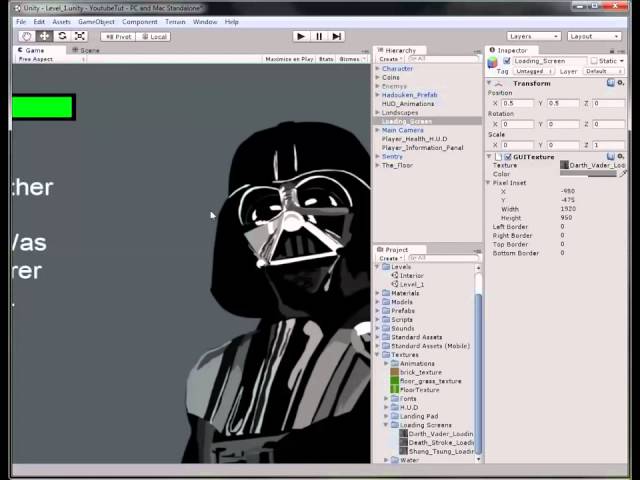Viewport: 640px width, 480px height.
Task: Click the Scale Z field
Action: pyautogui.click(x=609, y=145)
